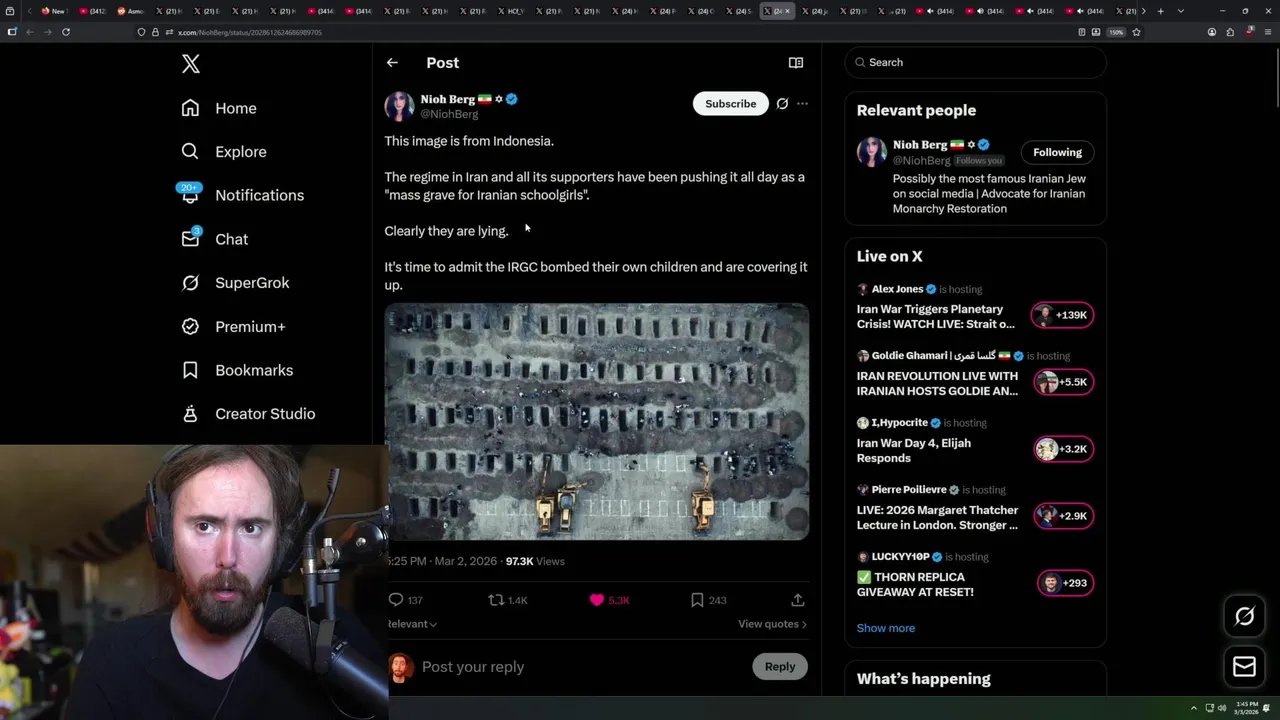Toggle the Following button for Nioh Berg
This screenshot has height=720, width=1280.
coord(1057,152)
